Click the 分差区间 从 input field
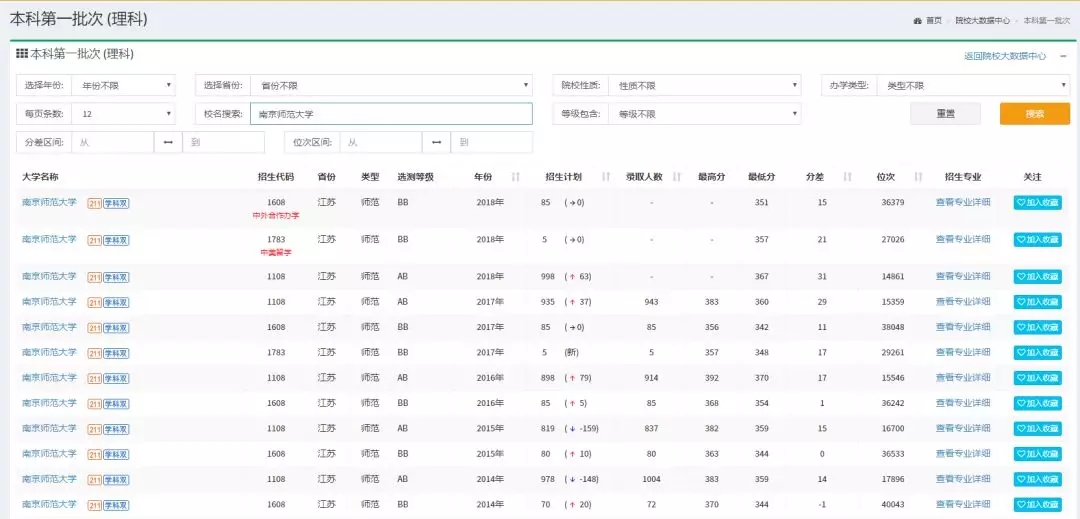Viewport: 1080px width, 519px height. click(x=112, y=142)
